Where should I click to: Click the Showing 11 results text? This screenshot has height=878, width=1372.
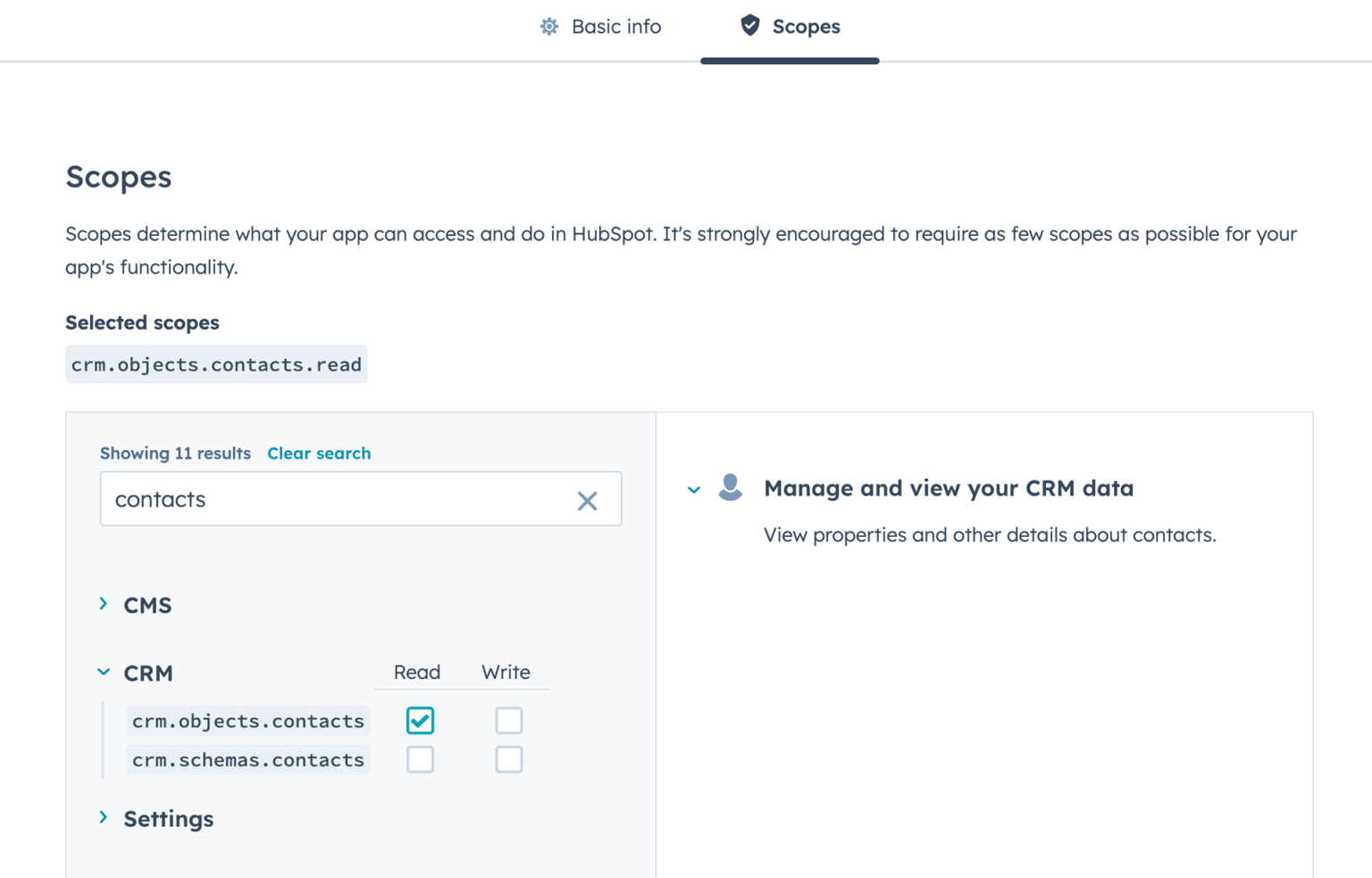coord(175,453)
